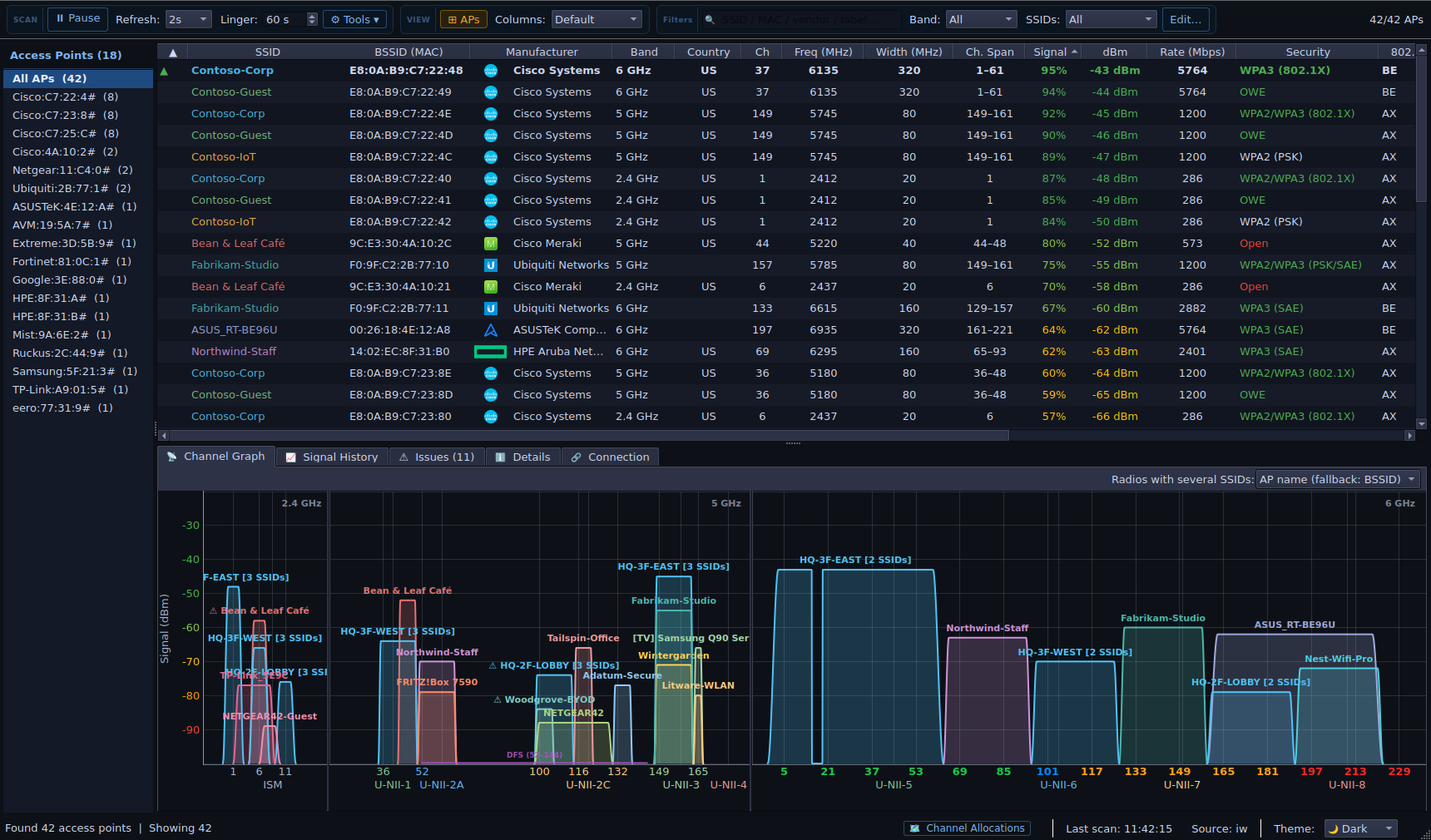The width and height of the screenshot is (1431, 840).
Task: Open the Refresh interval dropdown
Action: [188, 19]
